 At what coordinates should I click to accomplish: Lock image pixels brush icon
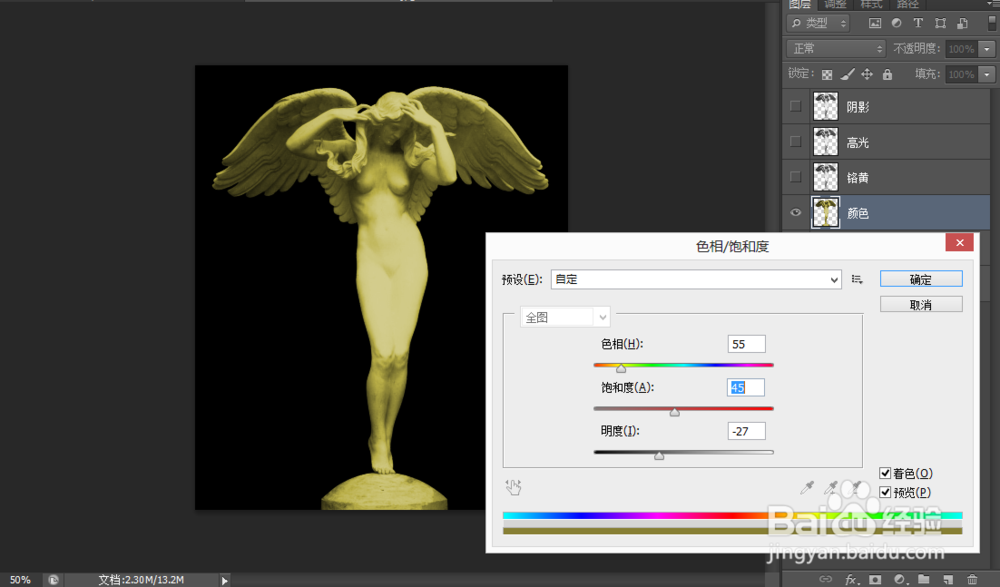pos(847,75)
